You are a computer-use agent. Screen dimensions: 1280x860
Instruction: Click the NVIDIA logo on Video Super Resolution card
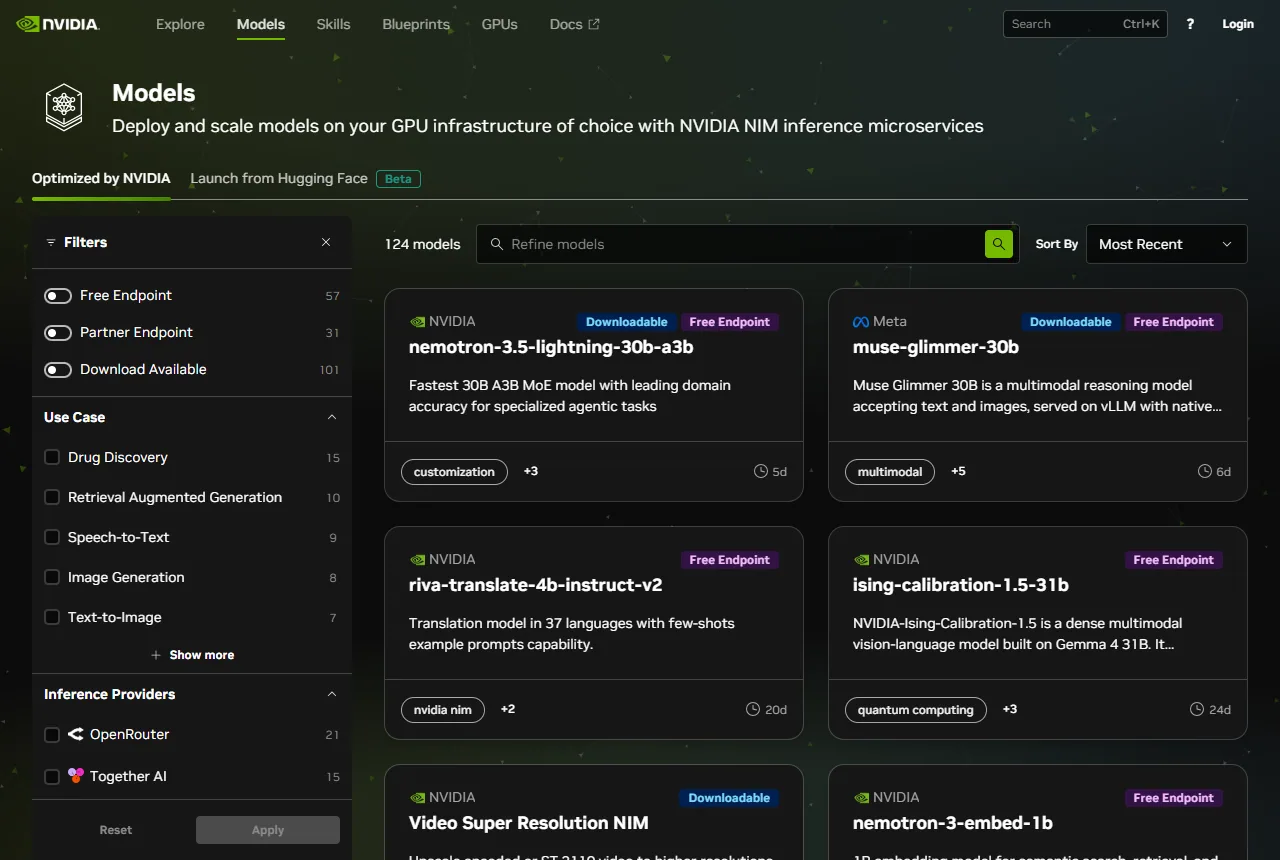click(417, 798)
